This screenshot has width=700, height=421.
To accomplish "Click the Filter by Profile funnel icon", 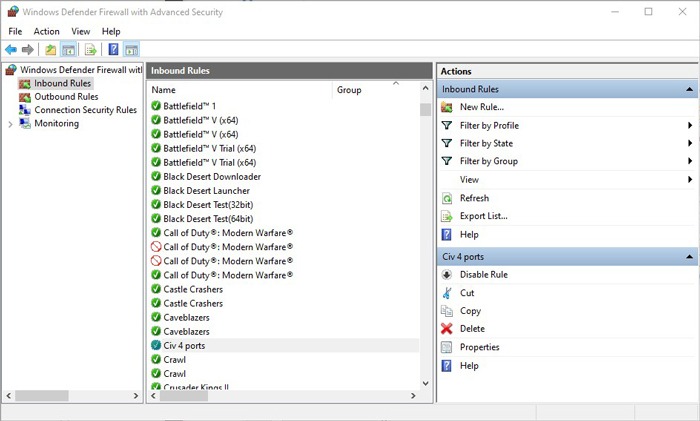I will [446, 125].
